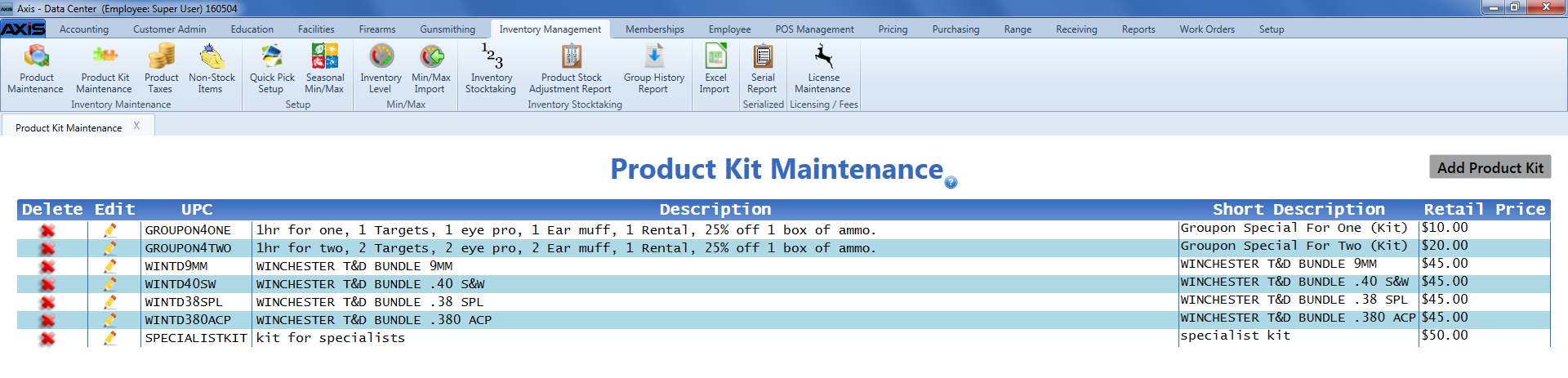Sort by Short Description column header

click(1298, 210)
